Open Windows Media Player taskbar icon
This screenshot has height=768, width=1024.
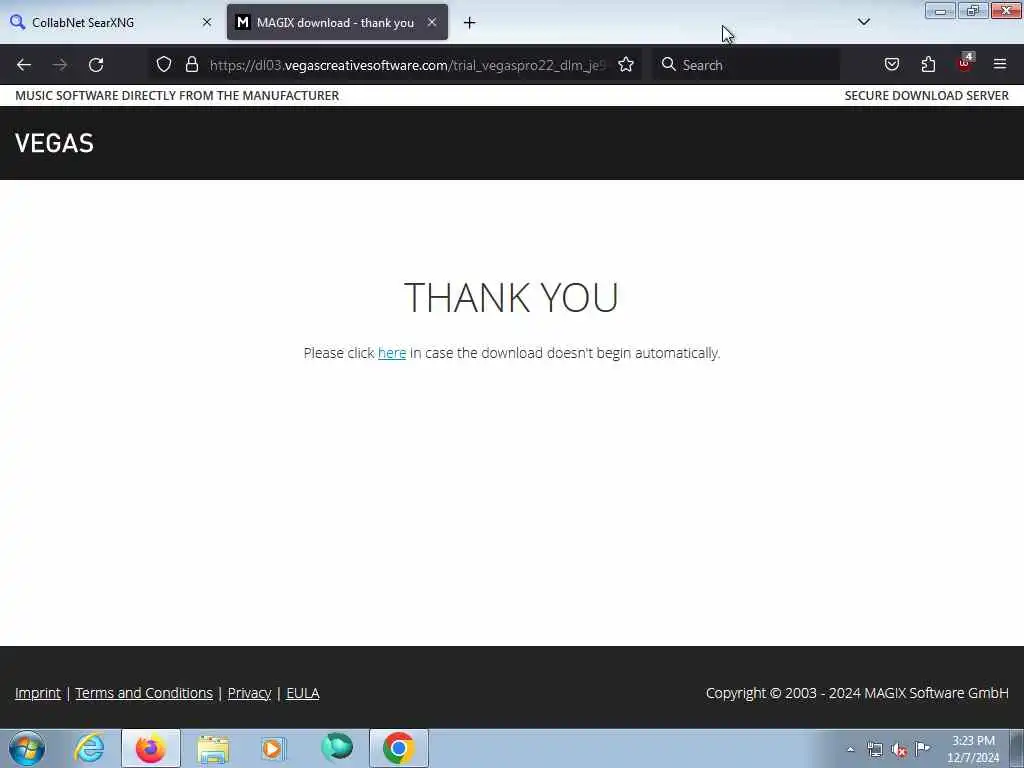274,748
